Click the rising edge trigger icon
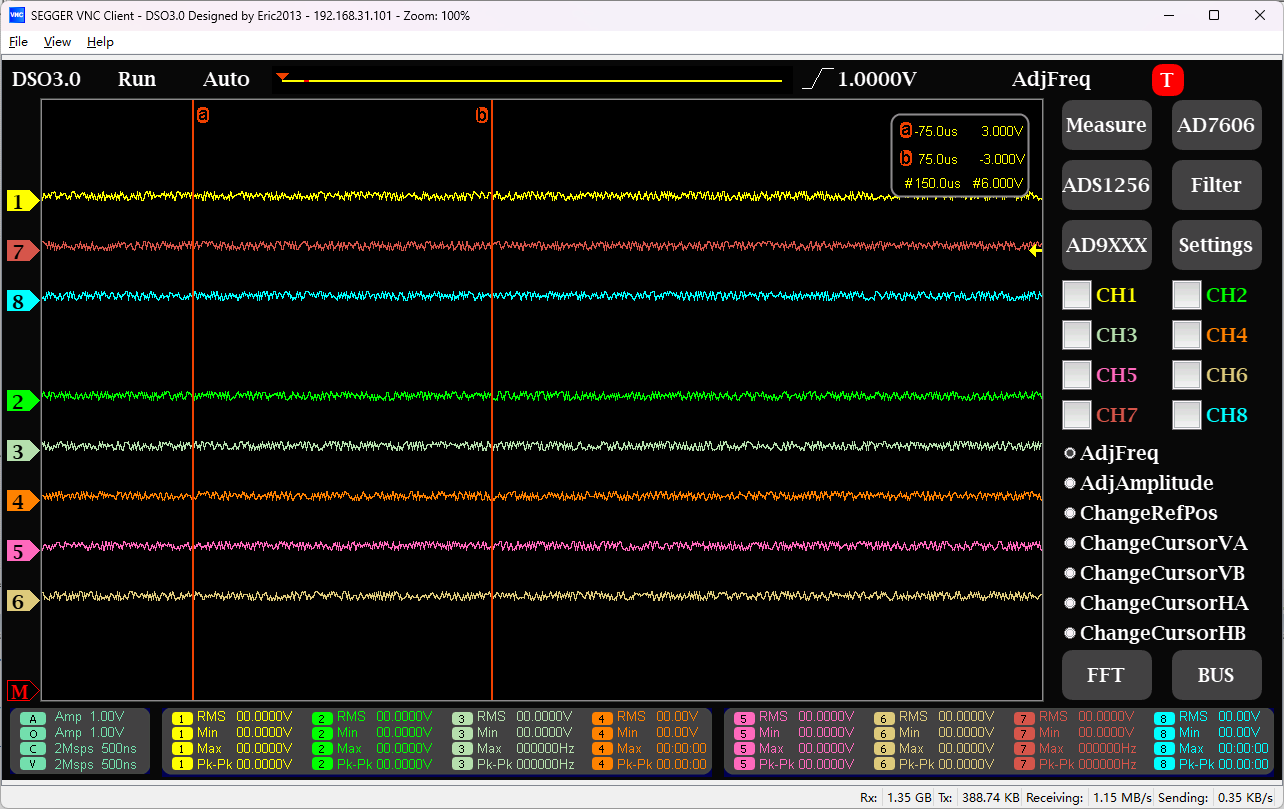This screenshot has width=1284, height=809. 818,79
